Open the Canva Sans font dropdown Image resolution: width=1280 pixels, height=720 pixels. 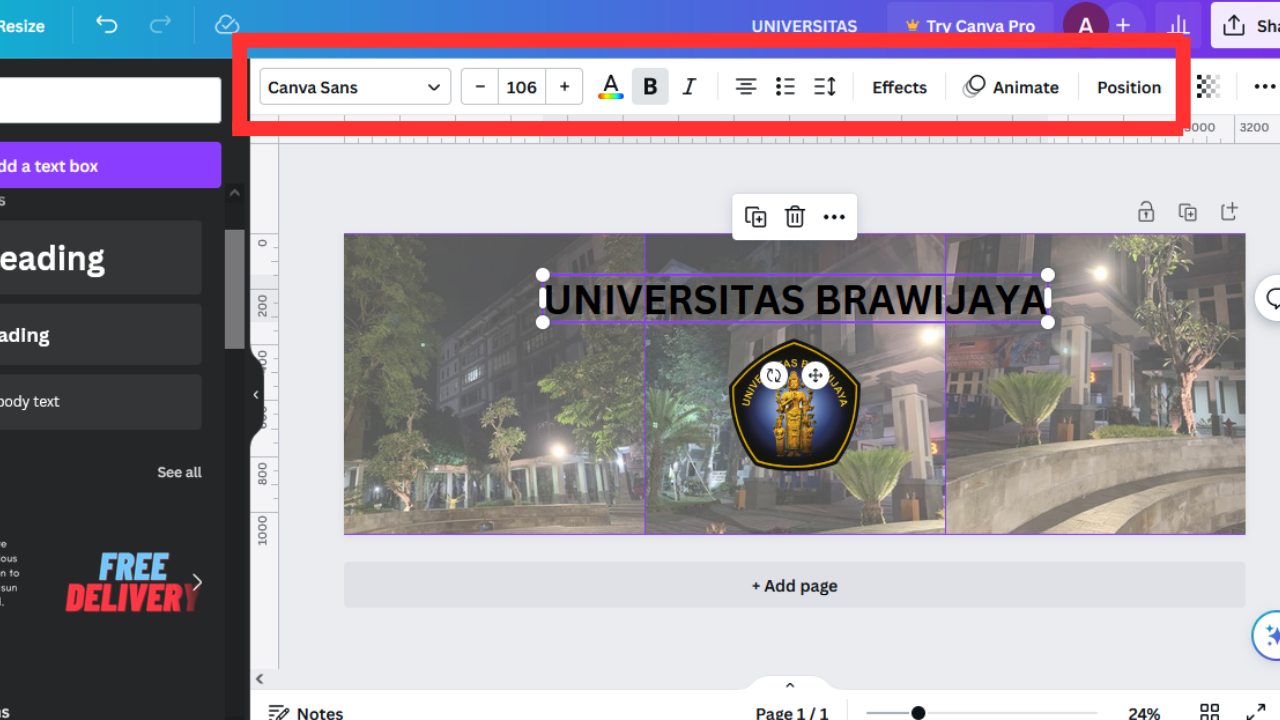[x=355, y=87]
